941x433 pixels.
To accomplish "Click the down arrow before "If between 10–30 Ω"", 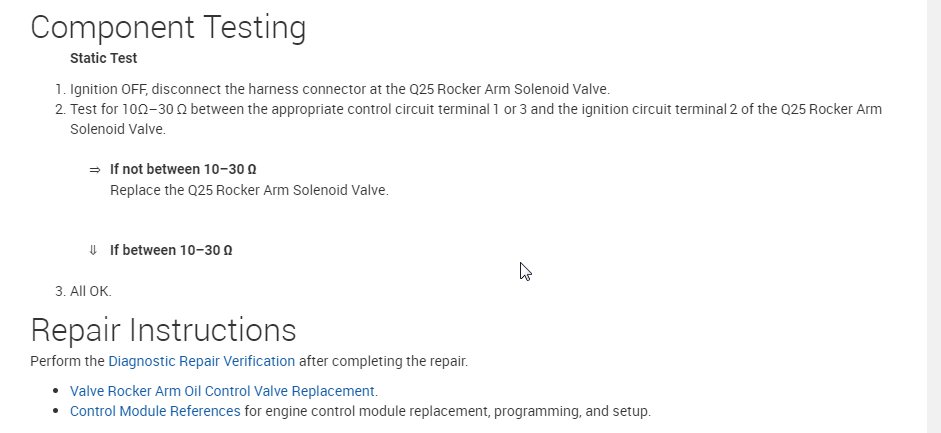I will (x=93, y=250).
